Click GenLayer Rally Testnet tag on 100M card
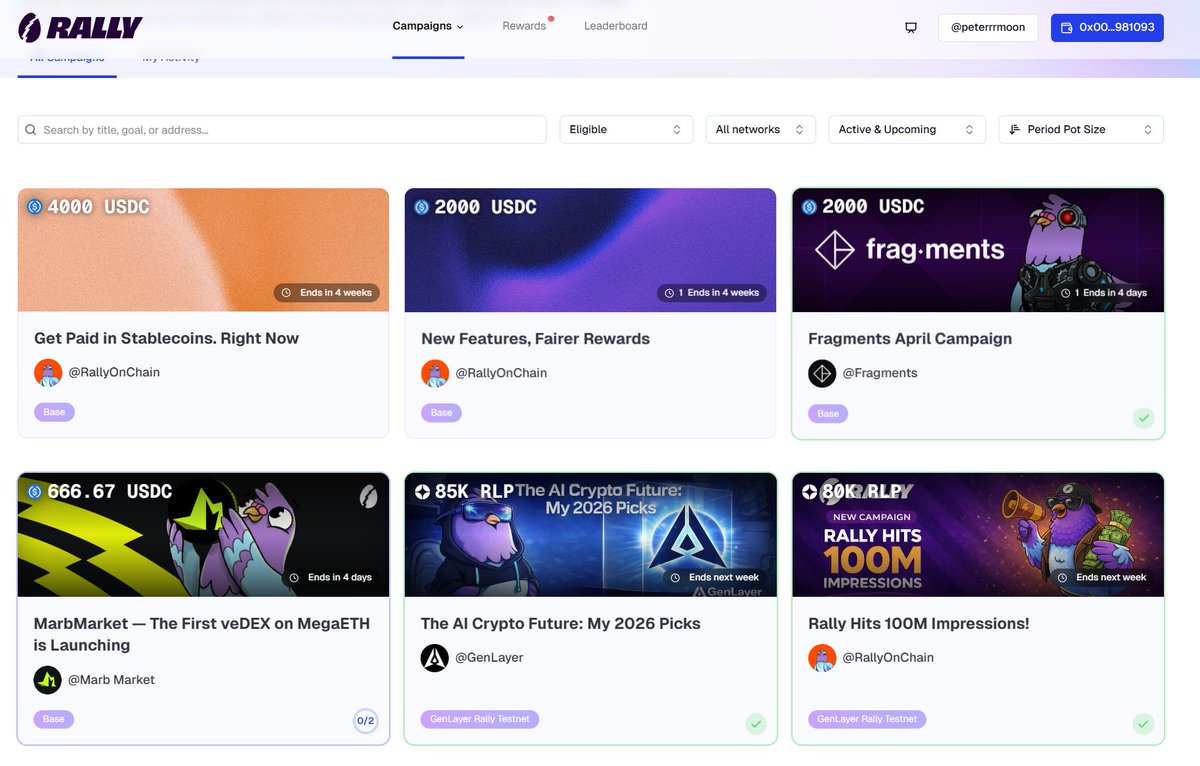This screenshot has height=766, width=1200. (867, 719)
